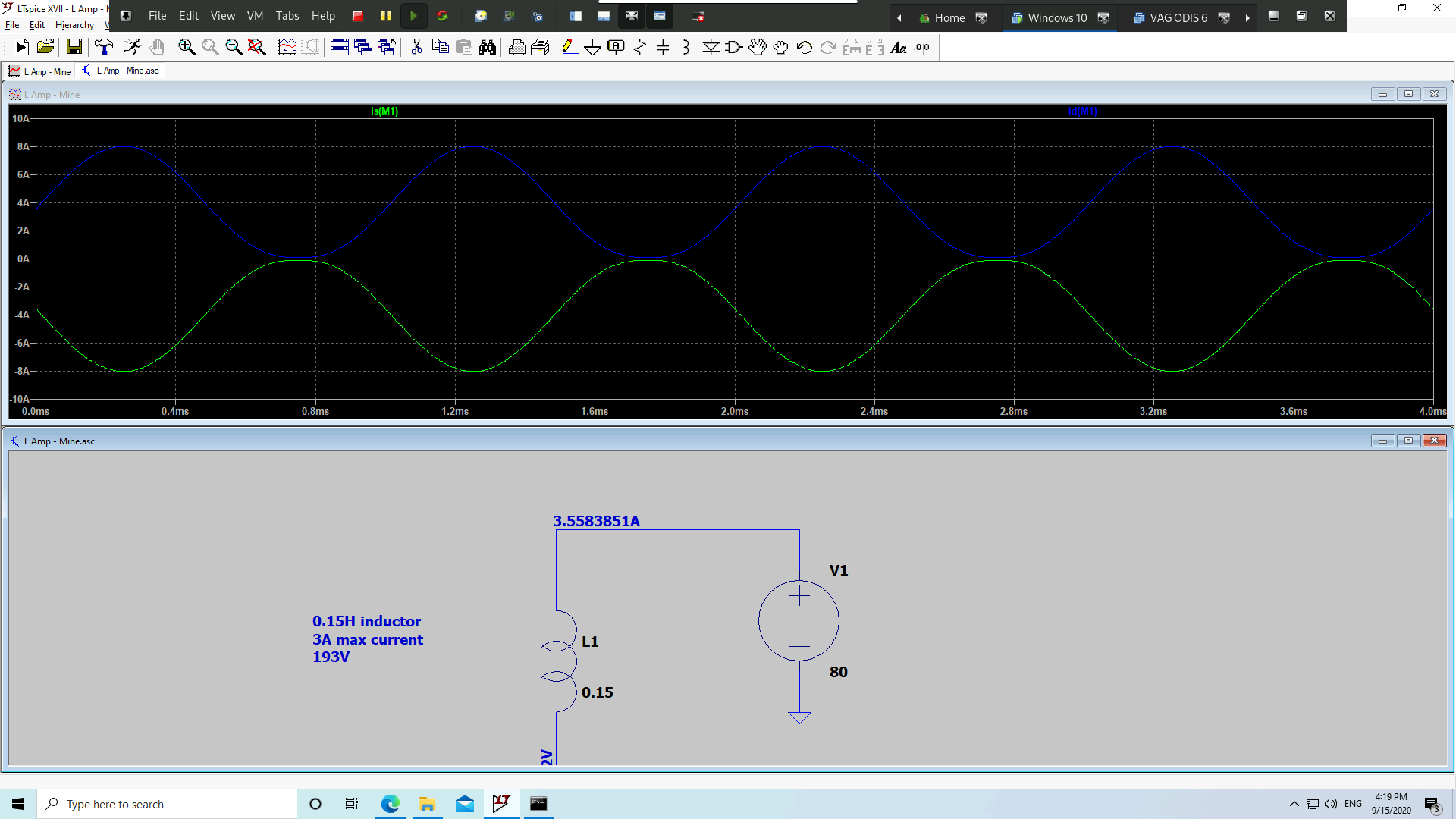
Task: Open LTspice Hierarchy menu
Action: coord(74,25)
